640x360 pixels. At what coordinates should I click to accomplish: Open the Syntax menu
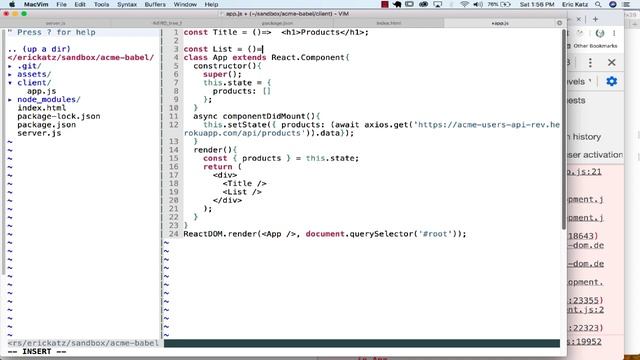coord(127,4)
